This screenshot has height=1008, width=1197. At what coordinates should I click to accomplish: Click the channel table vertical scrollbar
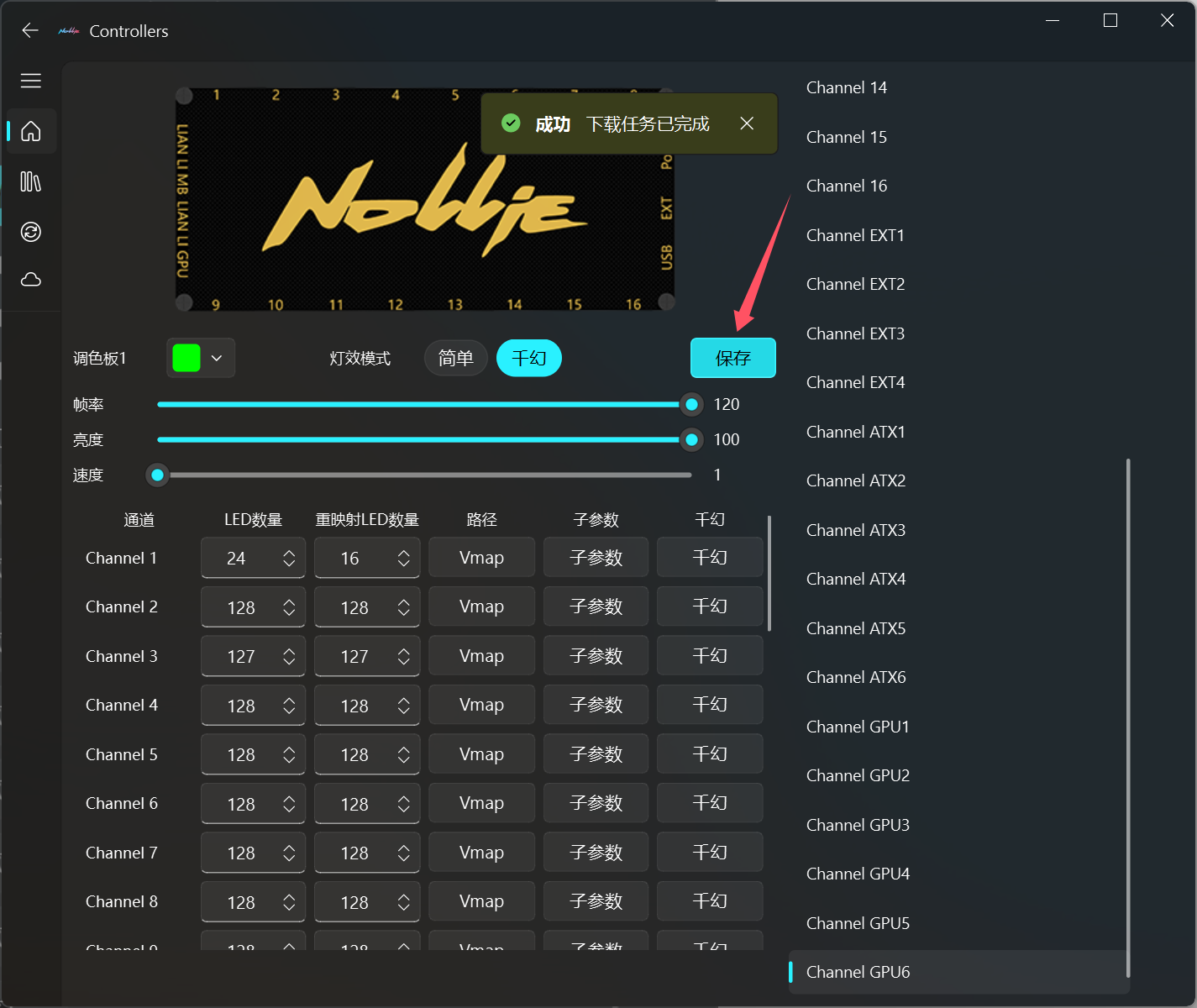click(769, 573)
